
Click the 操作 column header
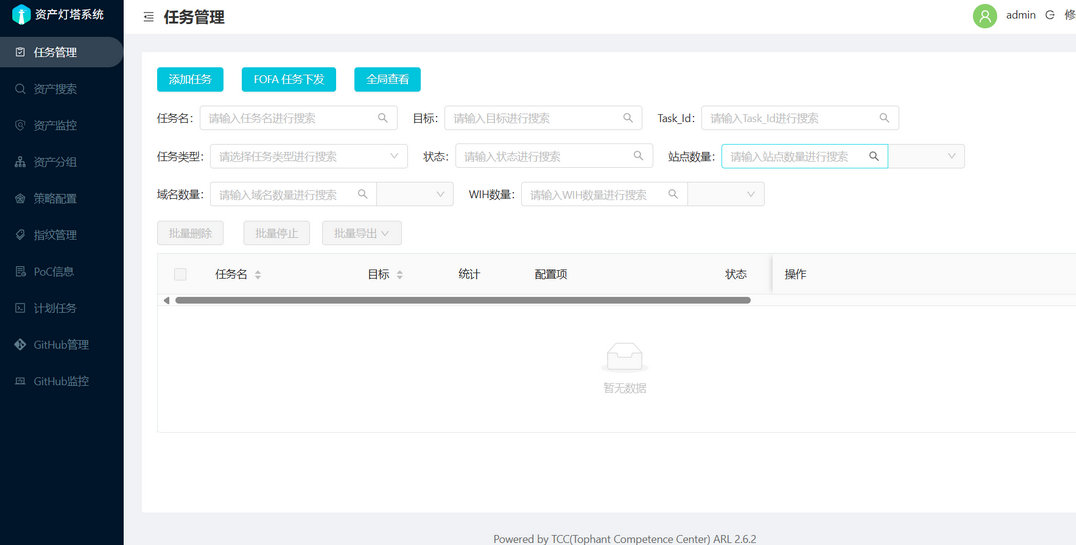click(x=795, y=275)
